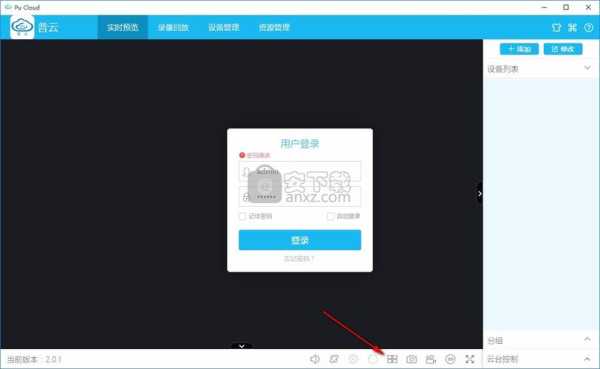The image size is (600, 369).
Task: Click the greyed round icon in bottom toolbar
Action: (353, 359)
